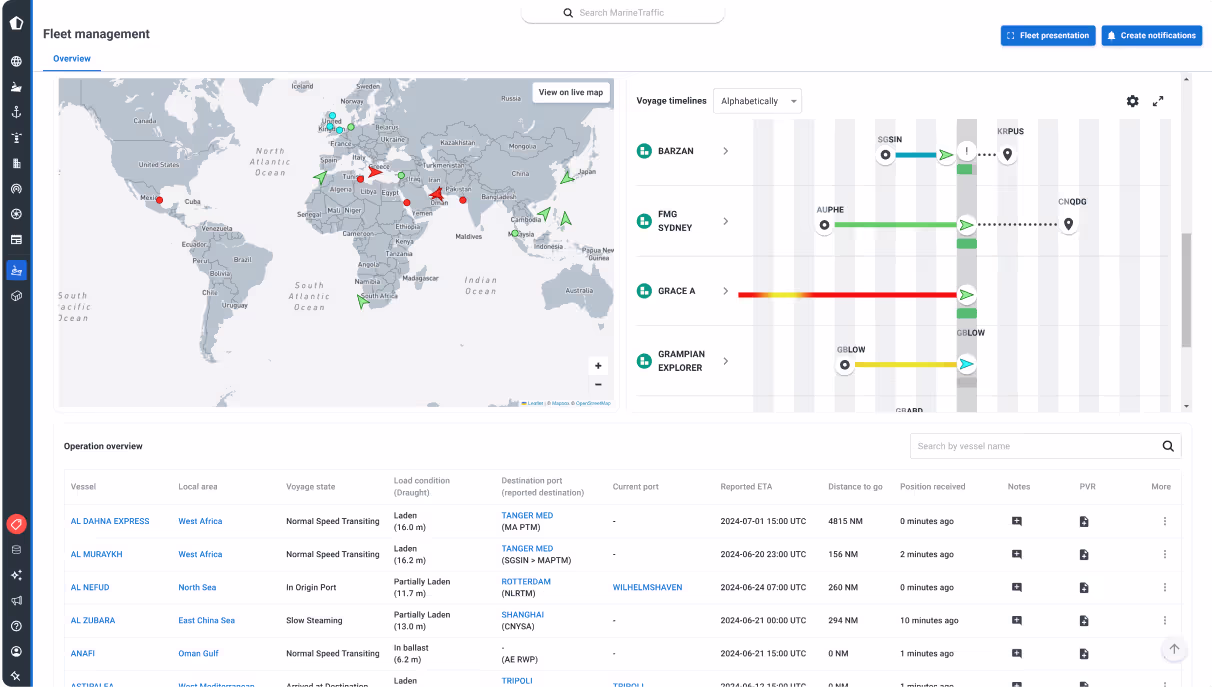1212x687 pixels.
Task: Click the Reported ETA column header
Action: tap(746, 487)
